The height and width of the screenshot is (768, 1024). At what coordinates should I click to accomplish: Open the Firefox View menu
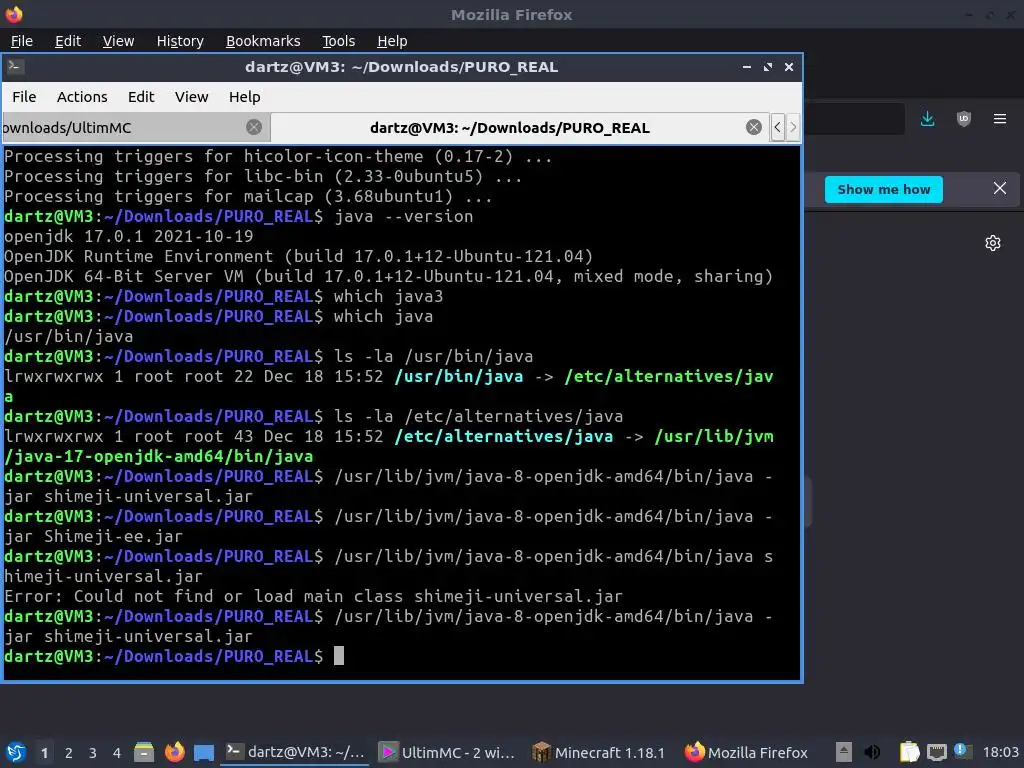point(118,41)
